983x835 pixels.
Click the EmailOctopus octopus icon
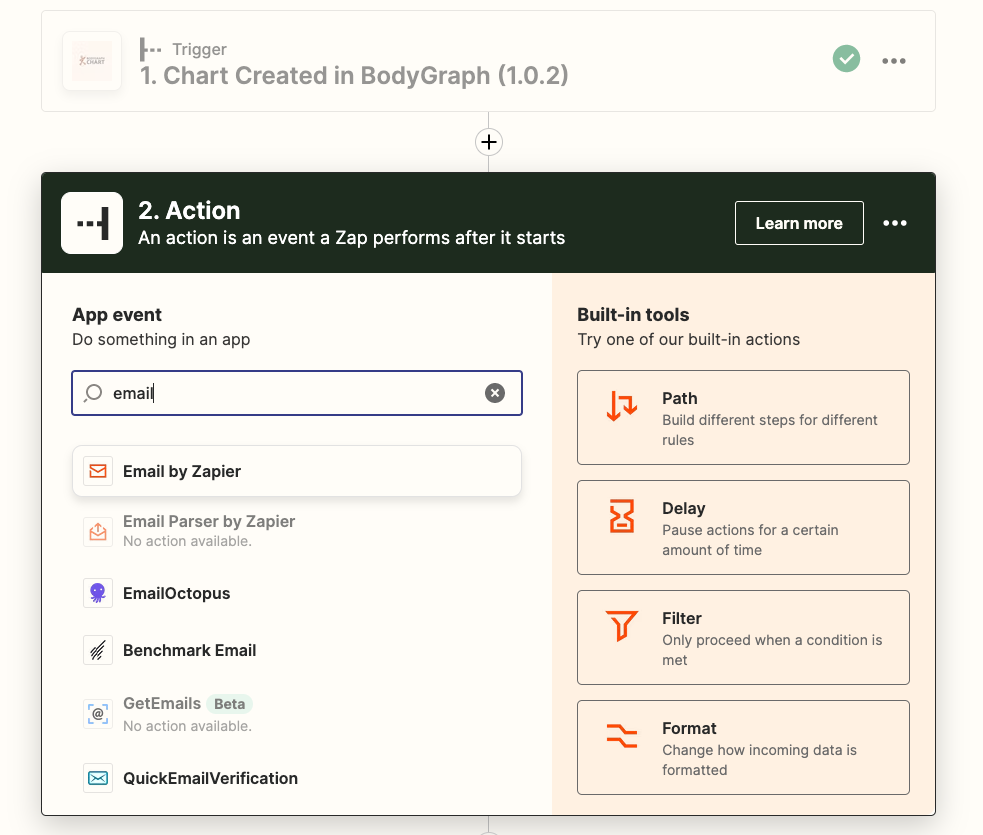pyautogui.click(x=98, y=593)
